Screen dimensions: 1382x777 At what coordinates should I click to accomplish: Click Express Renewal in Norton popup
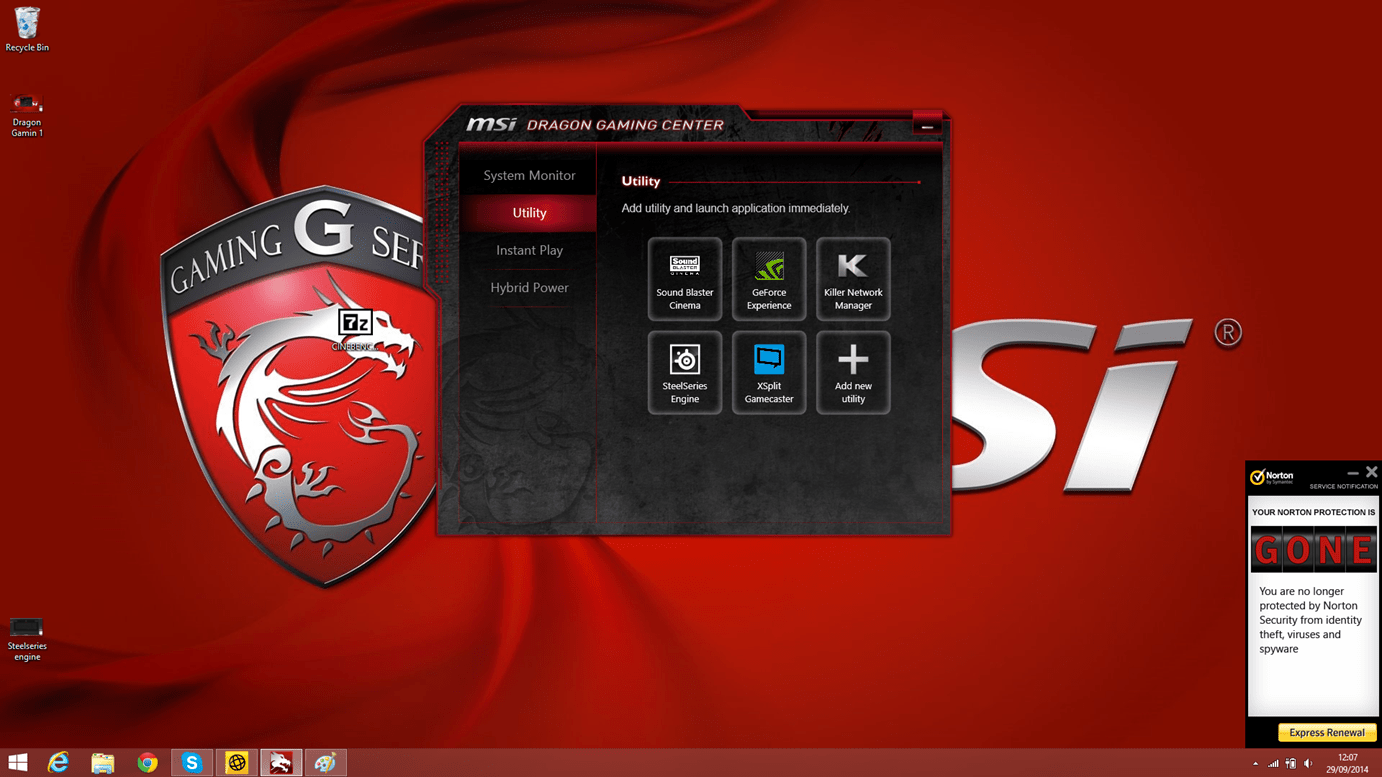pyautogui.click(x=1326, y=733)
